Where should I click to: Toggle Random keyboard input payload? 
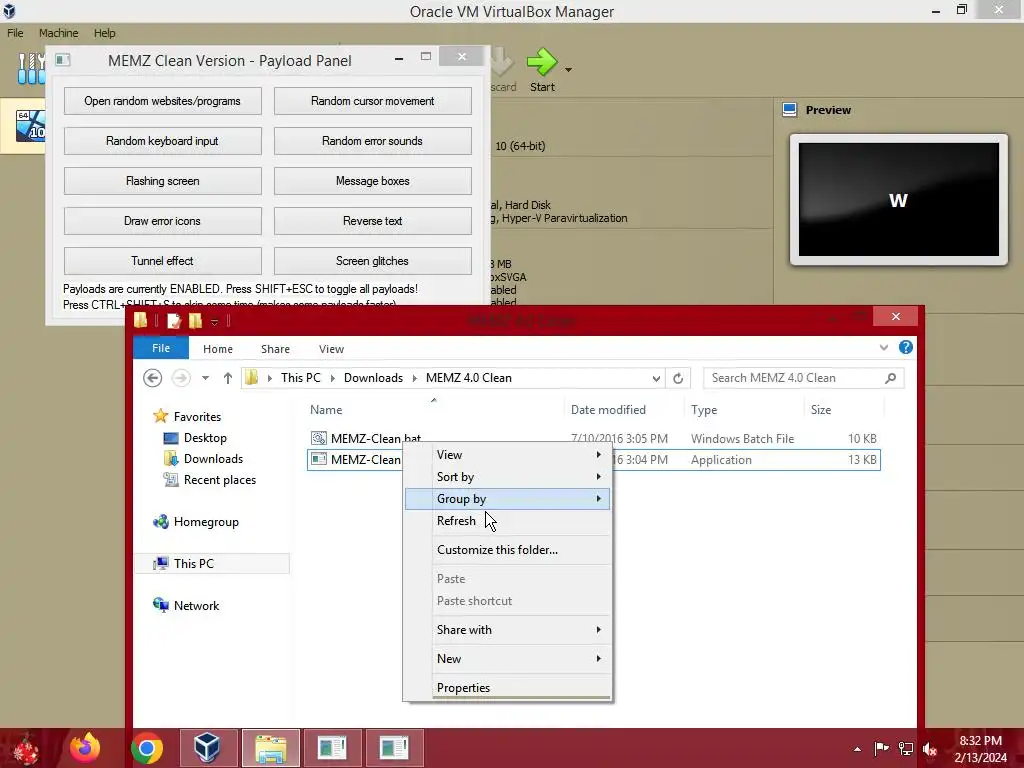pyautogui.click(x=163, y=141)
